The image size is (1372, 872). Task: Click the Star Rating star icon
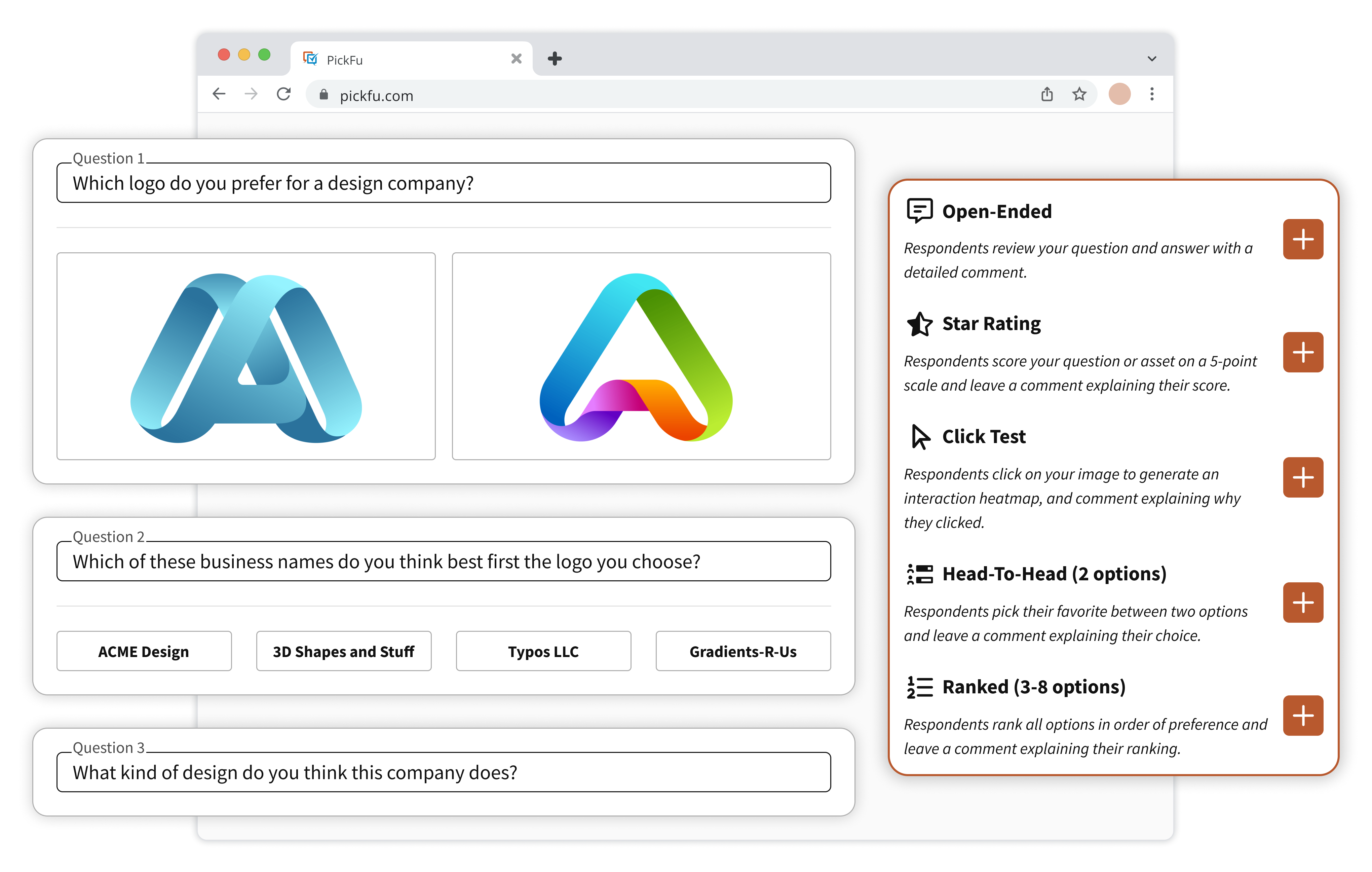point(919,323)
